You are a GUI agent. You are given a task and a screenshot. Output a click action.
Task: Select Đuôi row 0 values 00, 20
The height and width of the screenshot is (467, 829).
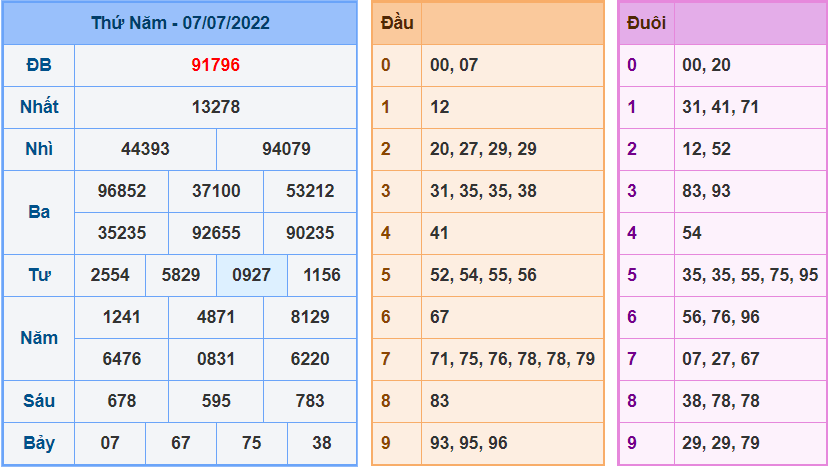[706, 65]
